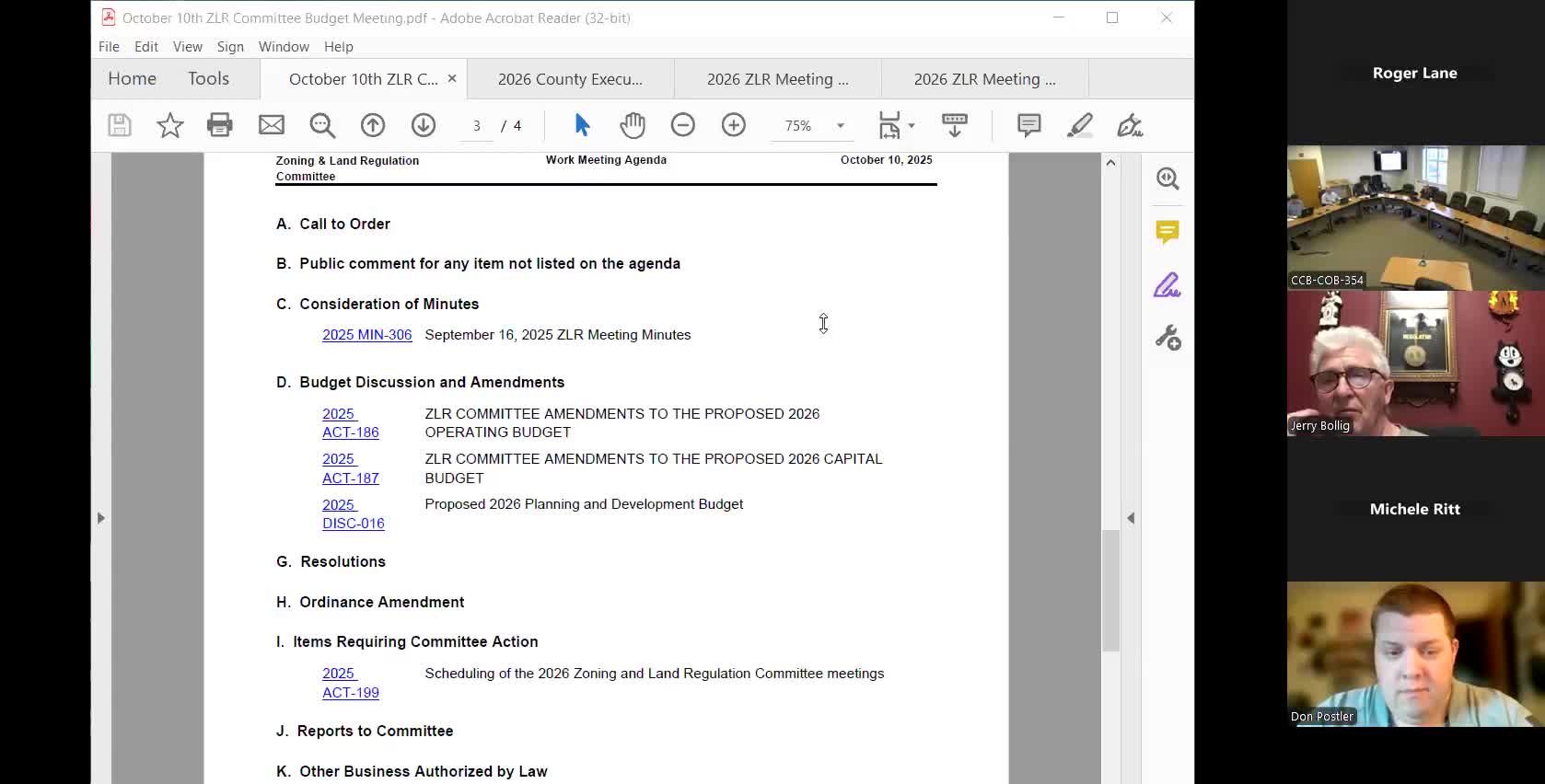The height and width of the screenshot is (784, 1545).
Task: Click the page number input field
Action: tap(477, 126)
